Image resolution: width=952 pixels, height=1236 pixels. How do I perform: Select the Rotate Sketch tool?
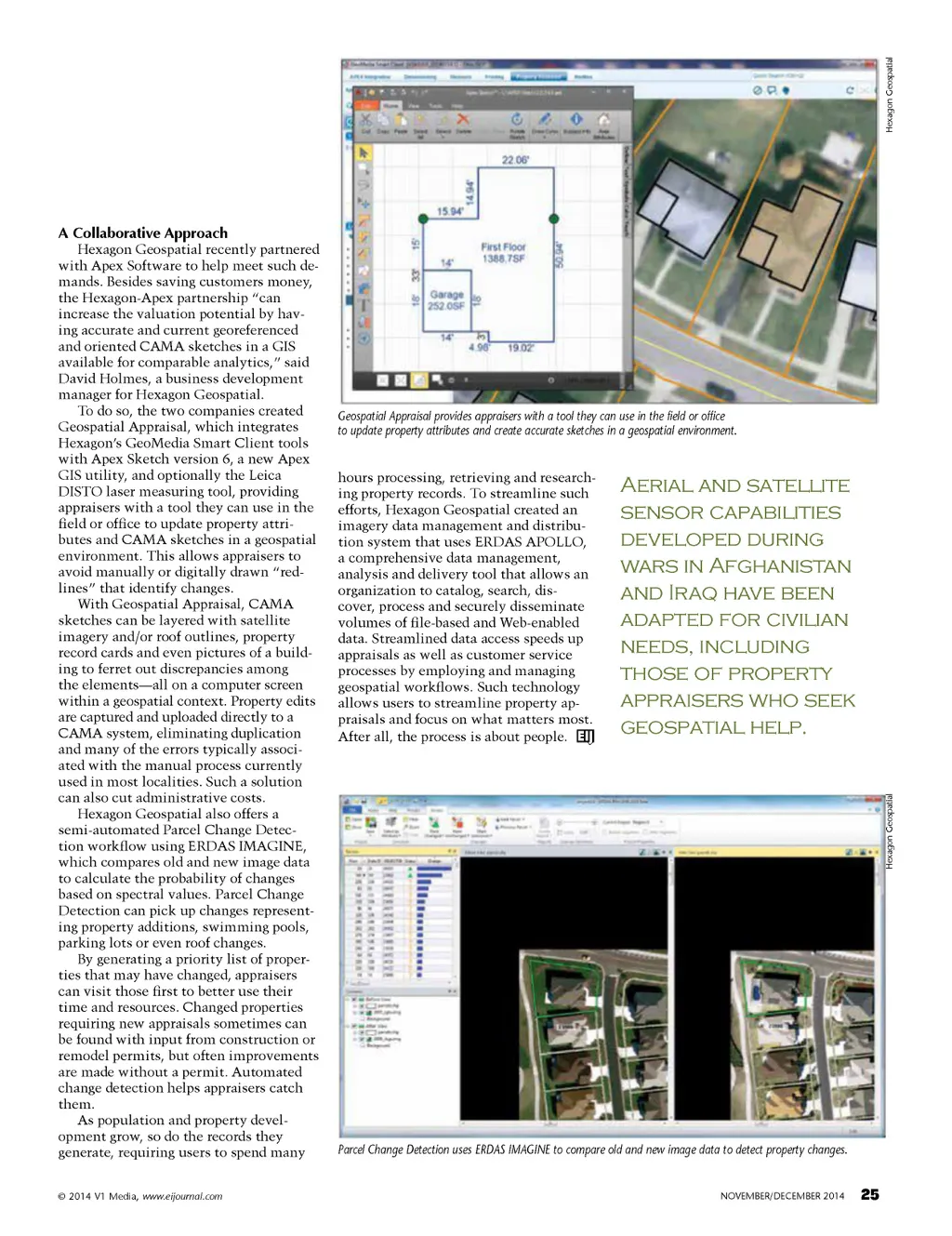click(x=517, y=120)
